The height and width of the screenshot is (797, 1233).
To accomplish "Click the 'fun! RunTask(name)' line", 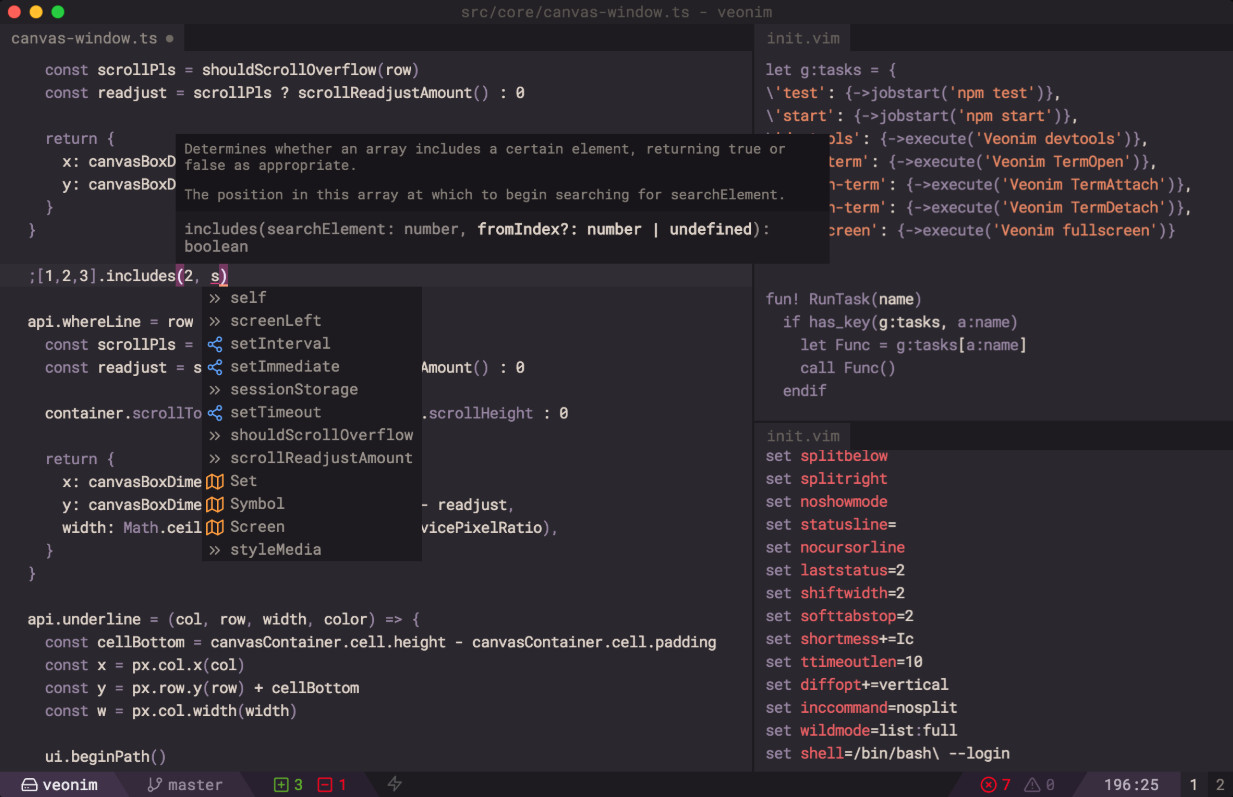I will point(844,299).
